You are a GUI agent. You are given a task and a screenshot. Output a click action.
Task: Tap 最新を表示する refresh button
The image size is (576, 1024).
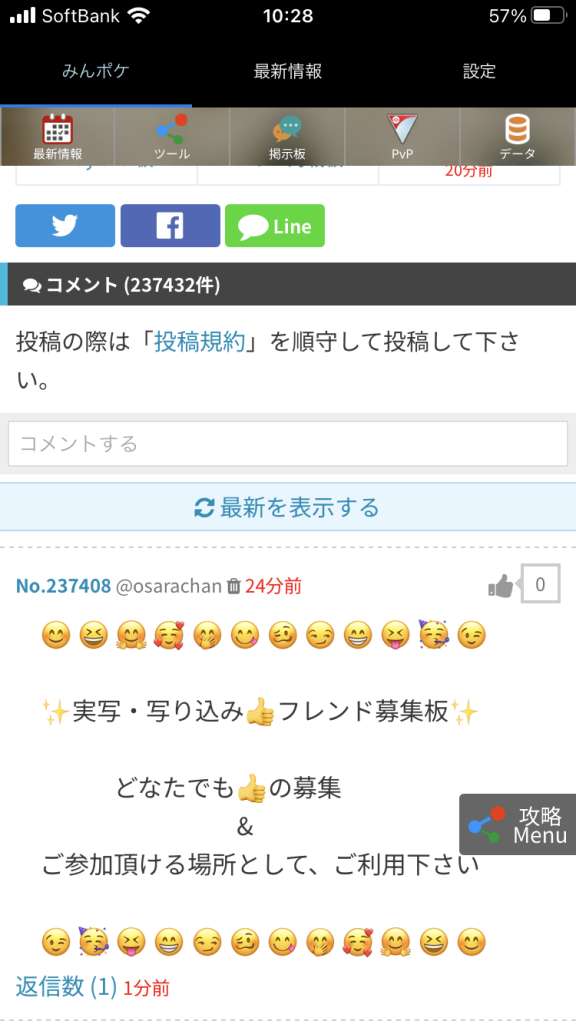pos(287,507)
